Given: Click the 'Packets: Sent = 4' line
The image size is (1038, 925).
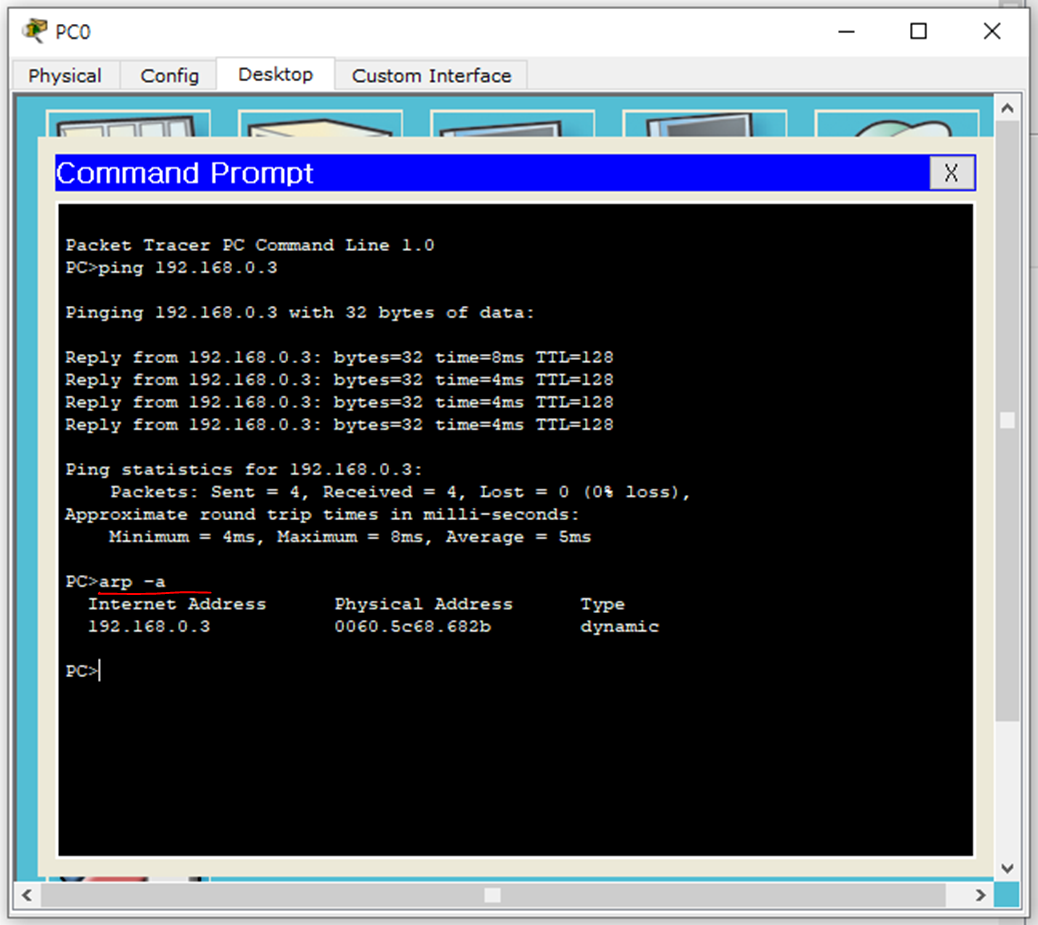Looking at the screenshot, I should point(400,492).
